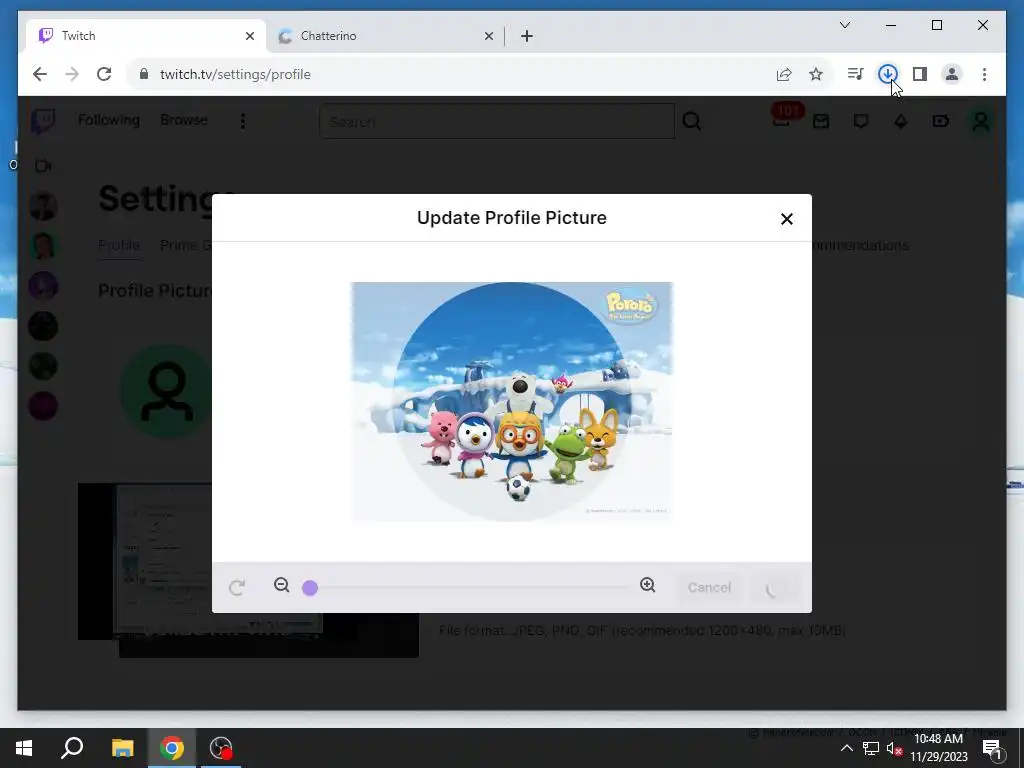Open Twitch whispers chat icon
Screen dimensions: 1024x768
click(x=861, y=121)
